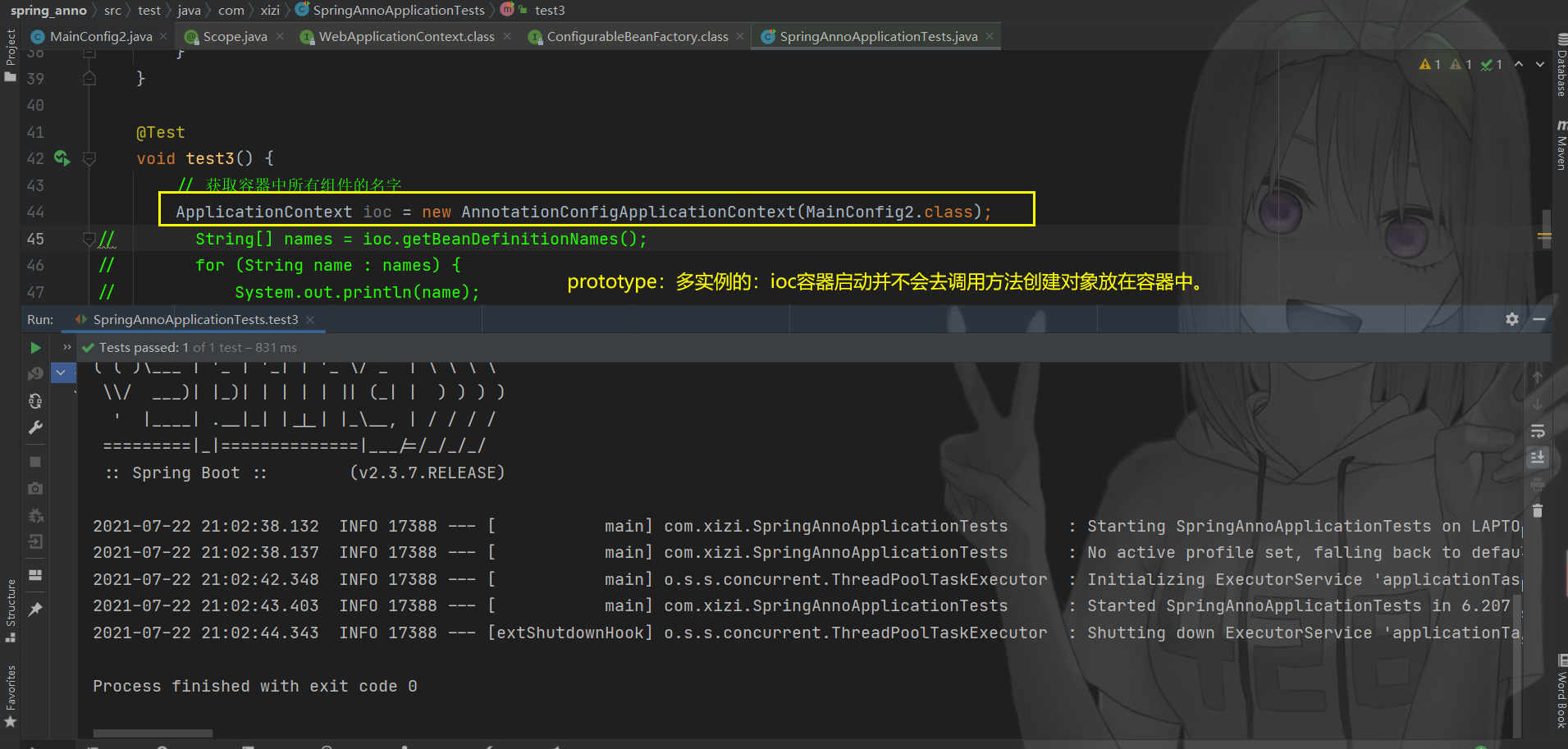Toggle scroll to end of console
Viewport: 1568px width, 749px height.
(x=1538, y=458)
